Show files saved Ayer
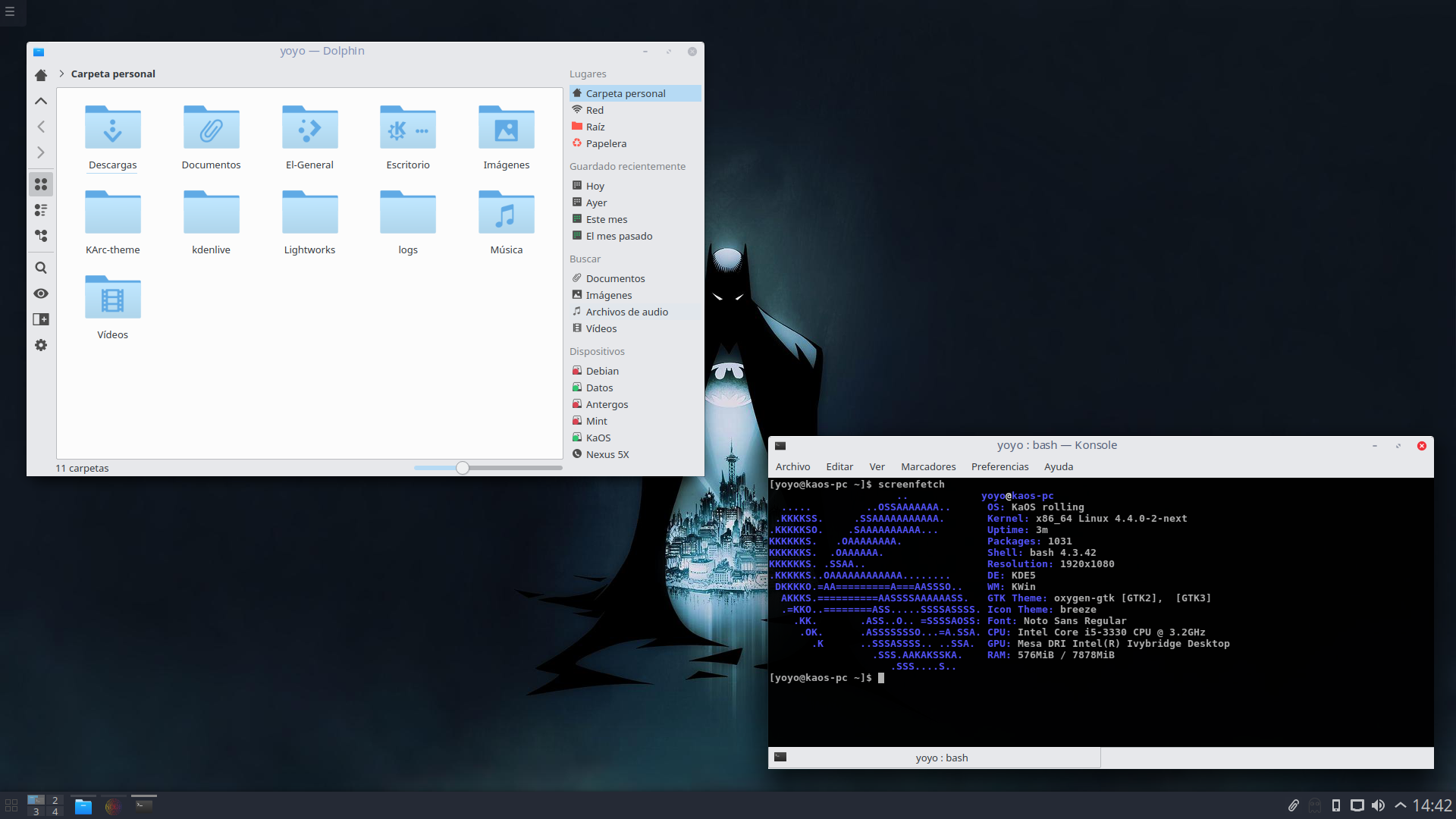The width and height of the screenshot is (1456, 819). click(x=635, y=202)
